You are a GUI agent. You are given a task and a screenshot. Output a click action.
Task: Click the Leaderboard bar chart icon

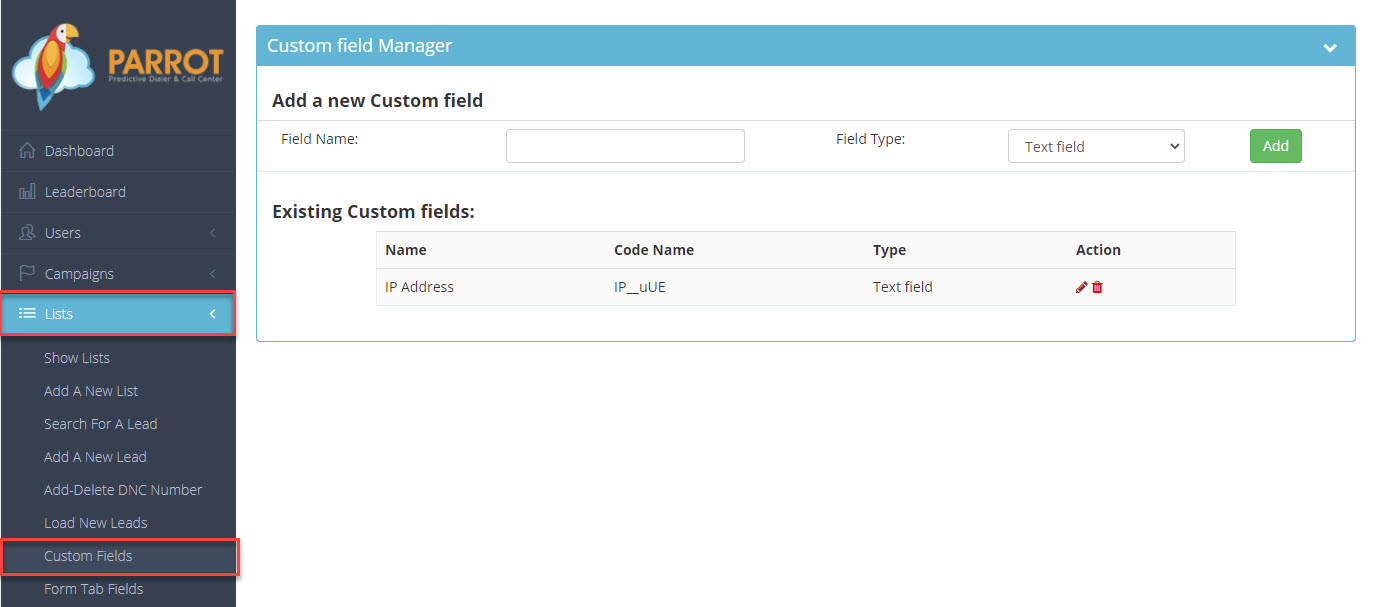27,192
